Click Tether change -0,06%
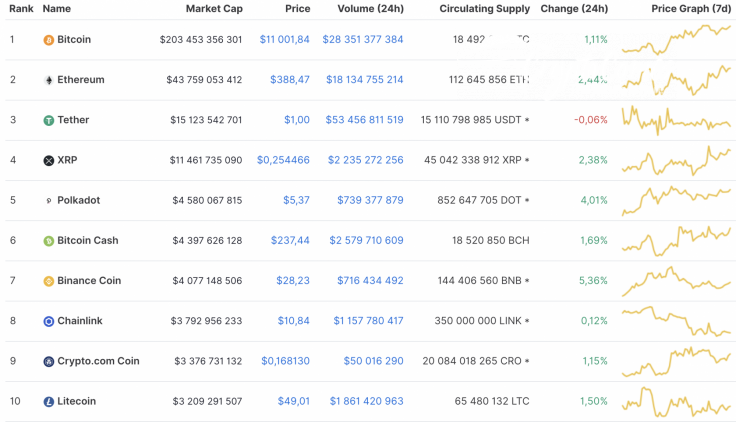This screenshot has width=736, height=422. tap(591, 120)
